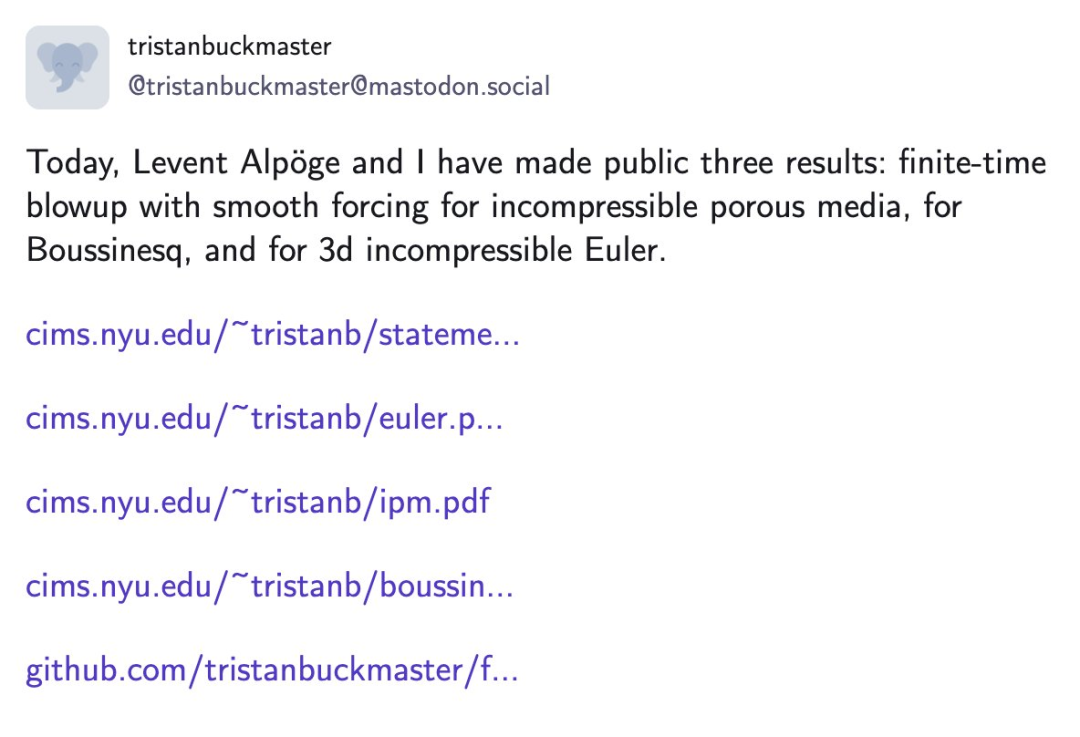The image size is (1080, 737).
Task: Open the elephant avatar profile picture
Action: (x=68, y=68)
